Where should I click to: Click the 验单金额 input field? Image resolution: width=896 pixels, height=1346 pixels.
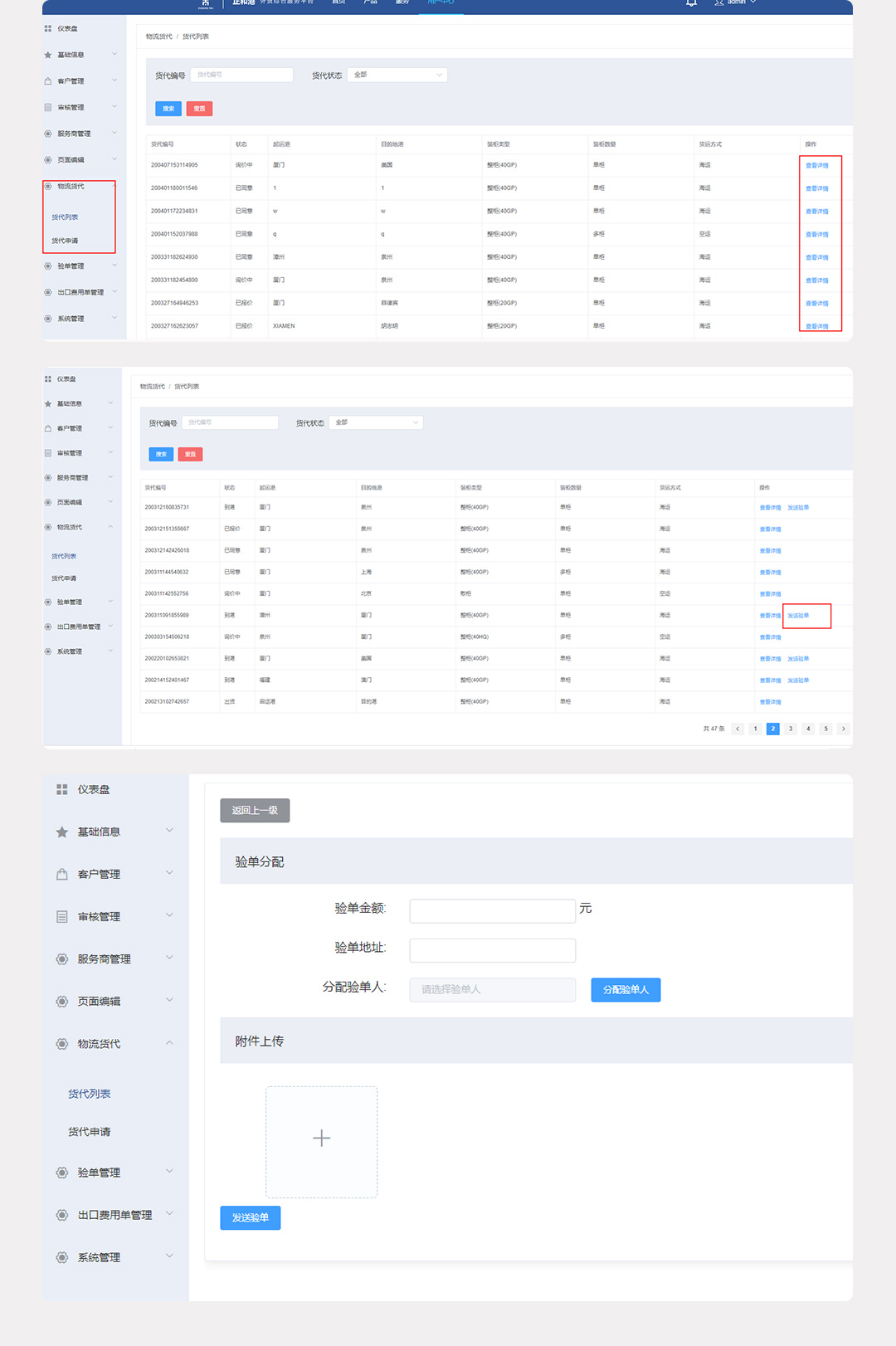coord(492,910)
